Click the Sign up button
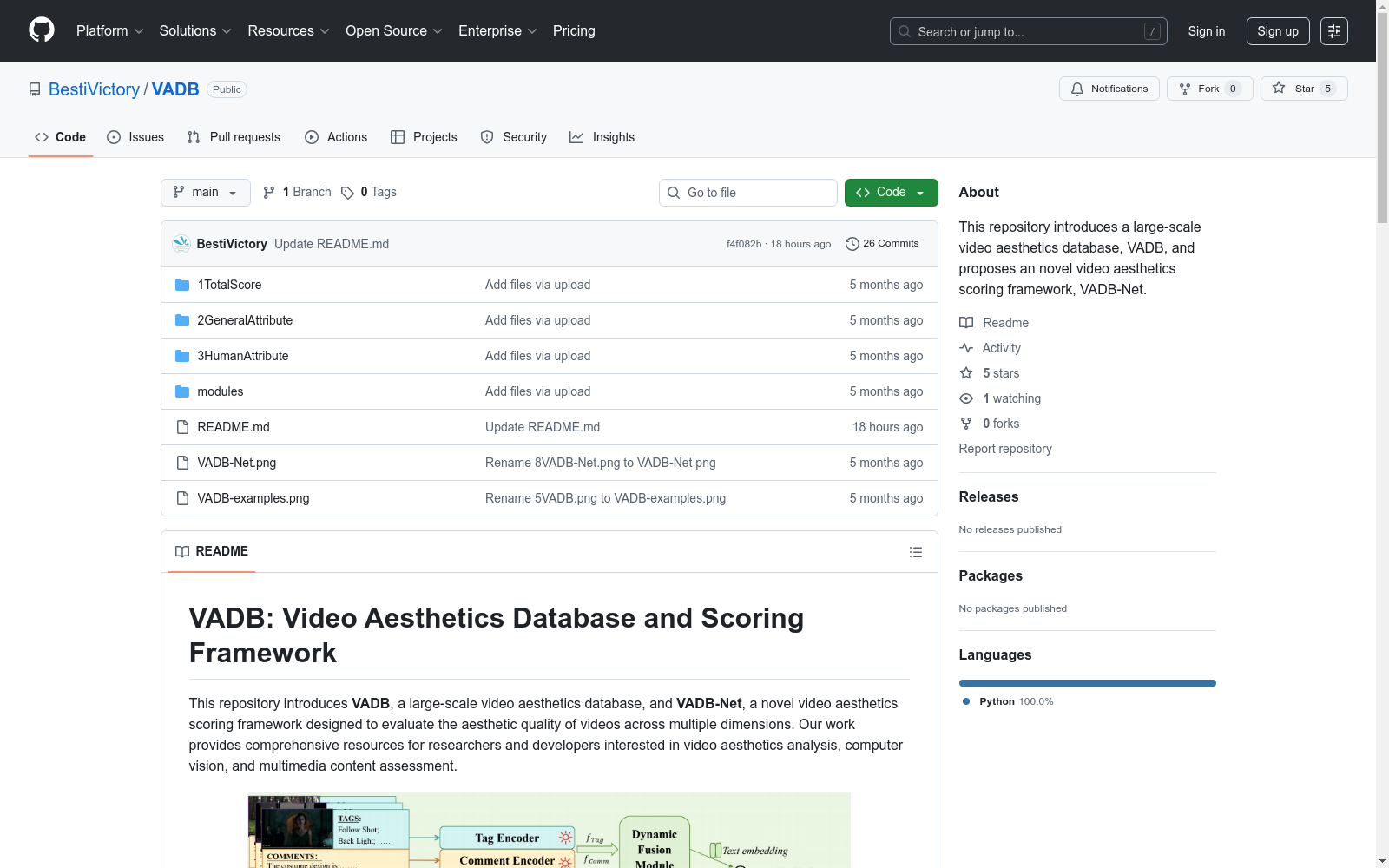 click(x=1277, y=31)
